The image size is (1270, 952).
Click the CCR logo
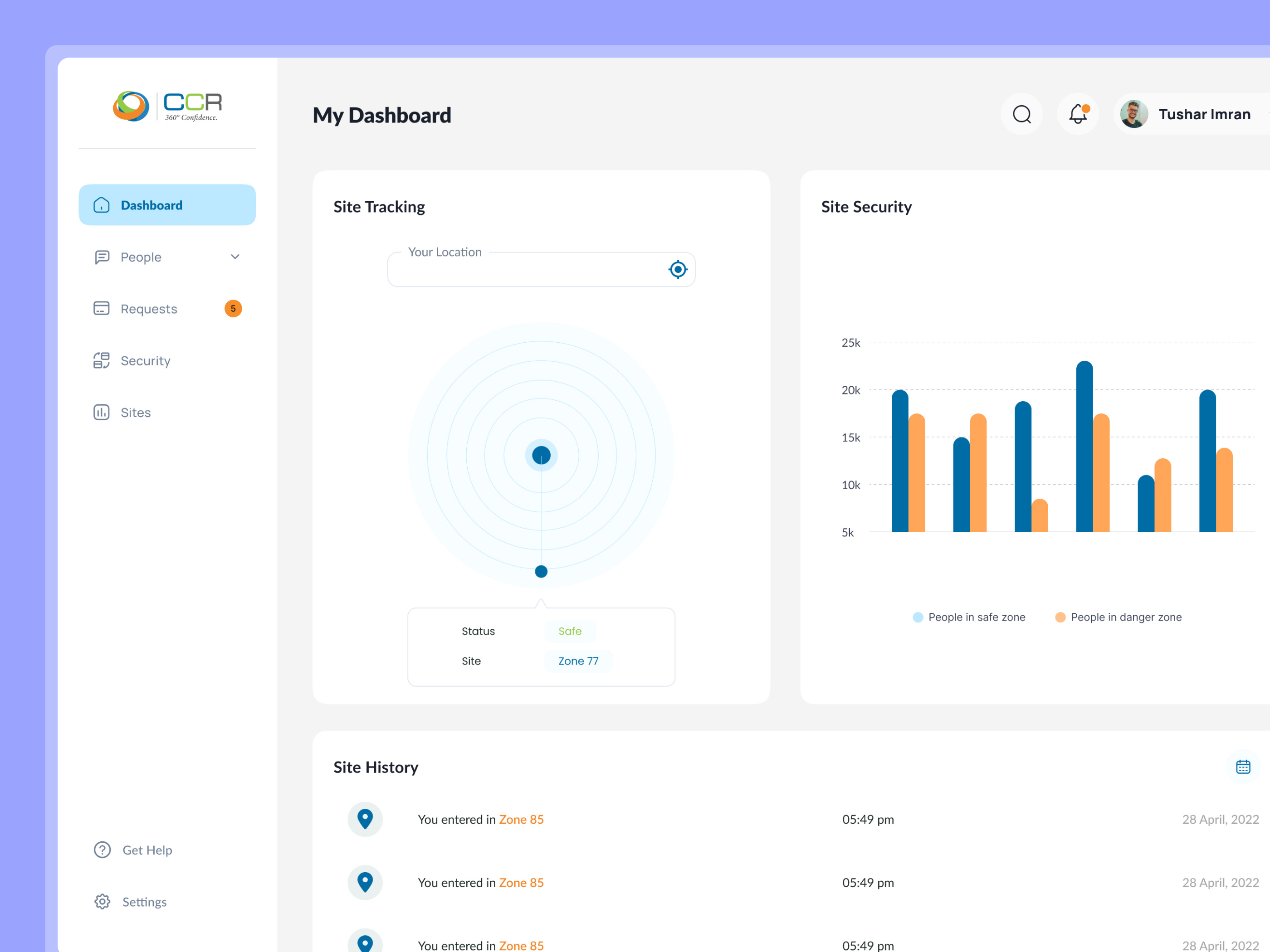coord(167,106)
